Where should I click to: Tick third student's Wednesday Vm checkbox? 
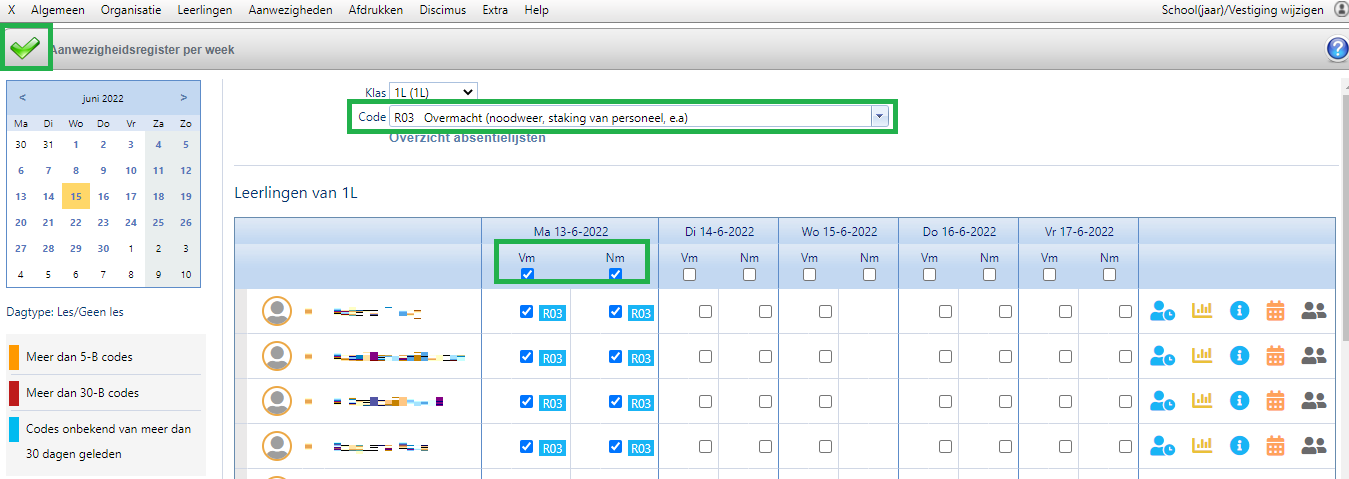tap(825, 401)
